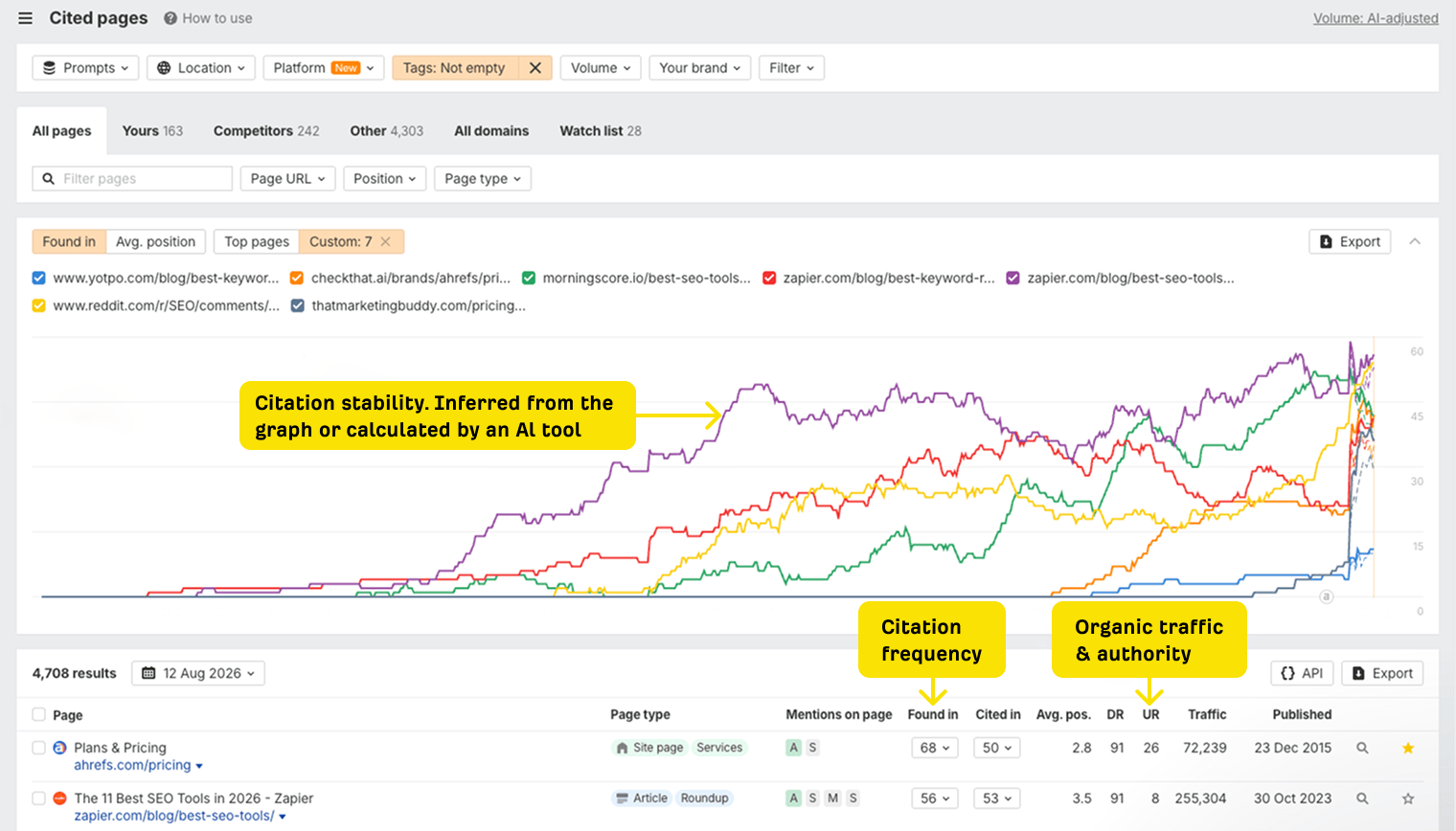This screenshot has height=831, width=1456.
Task: Star the Zapier best SEO tools page
Action: coord(1408,798)
